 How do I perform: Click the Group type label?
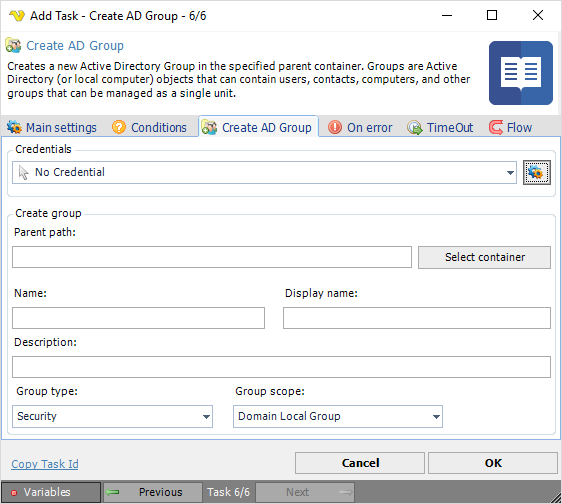coord(47,391)
